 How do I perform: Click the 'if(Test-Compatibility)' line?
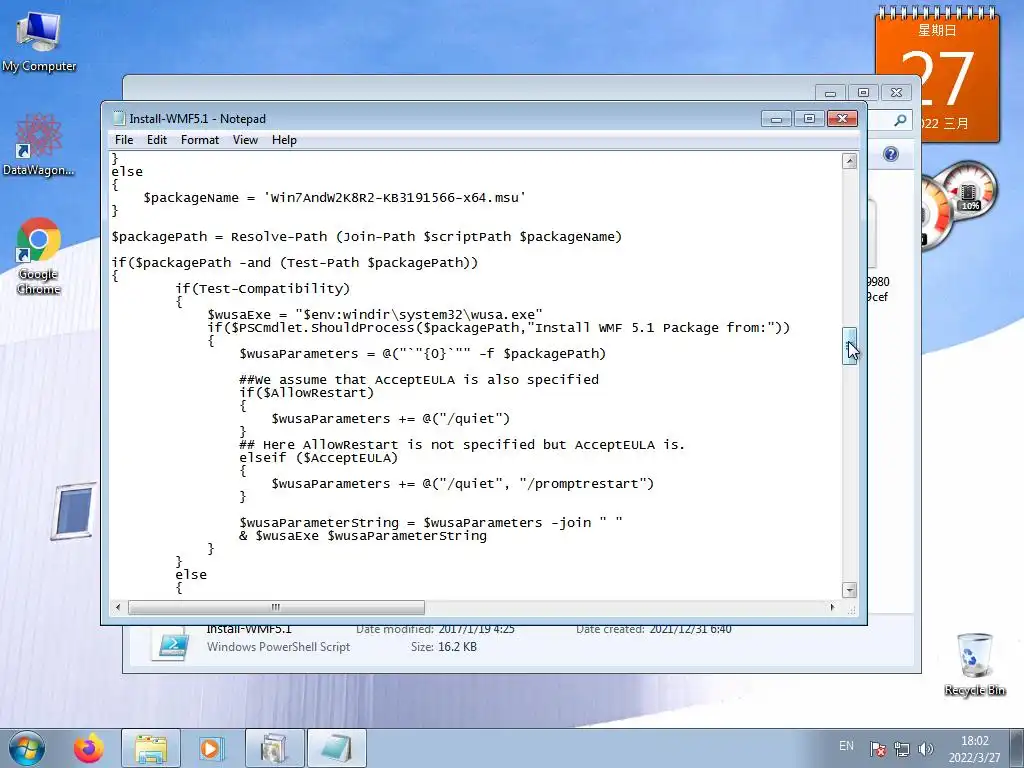(x=263, y=289)
